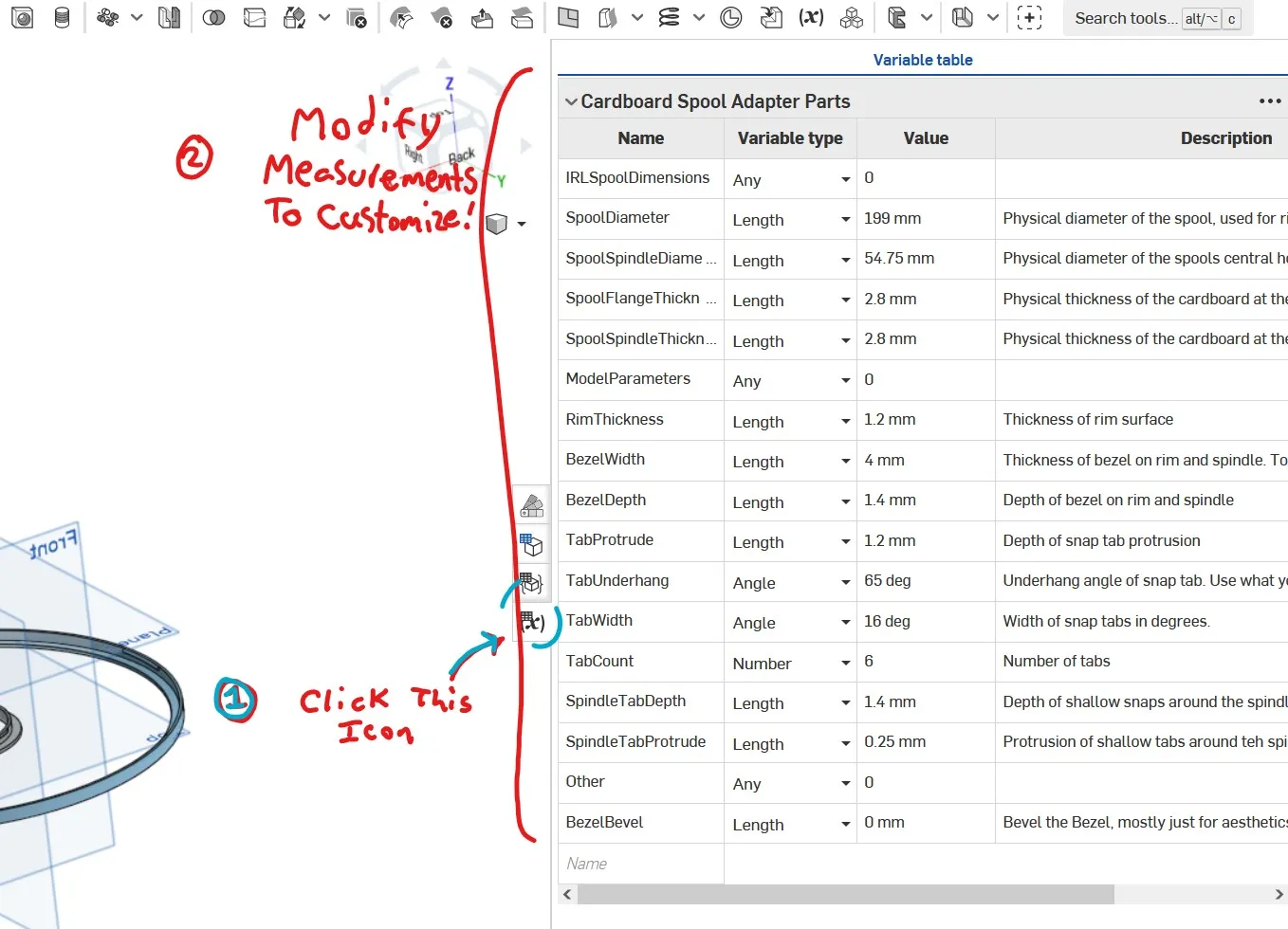The image size is (1288, 929).
Task: Click the Mirror feature tool
Action: [169, 18]
